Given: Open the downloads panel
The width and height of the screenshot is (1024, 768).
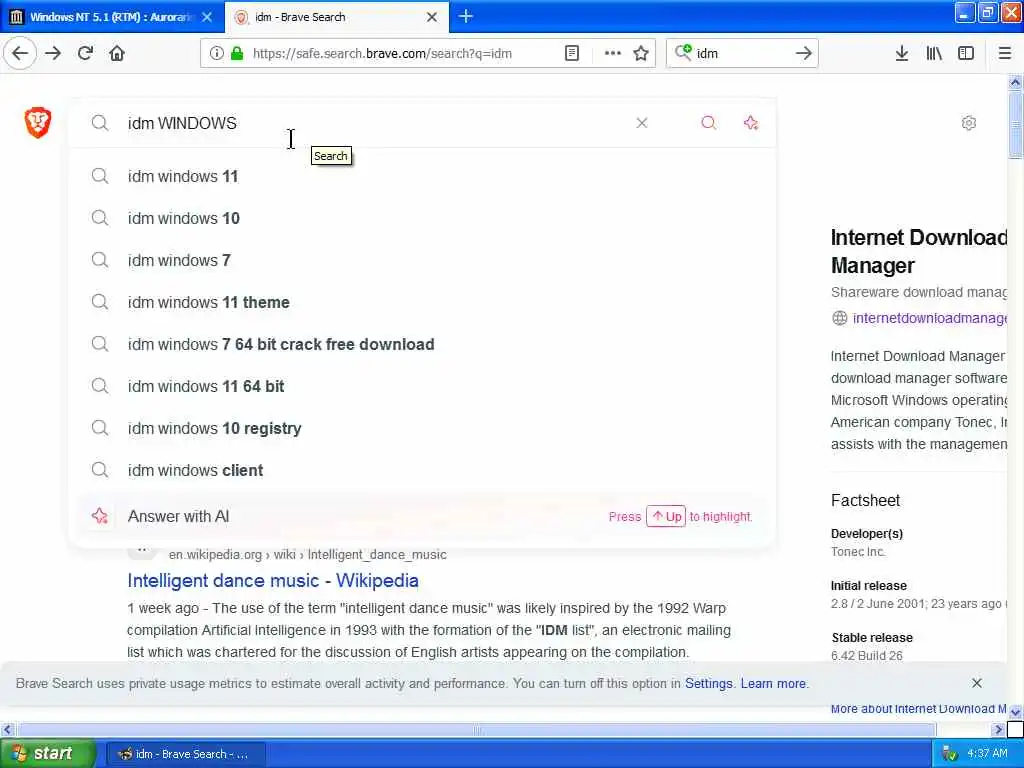Looking at the screenshot, I should pos(901,53).
